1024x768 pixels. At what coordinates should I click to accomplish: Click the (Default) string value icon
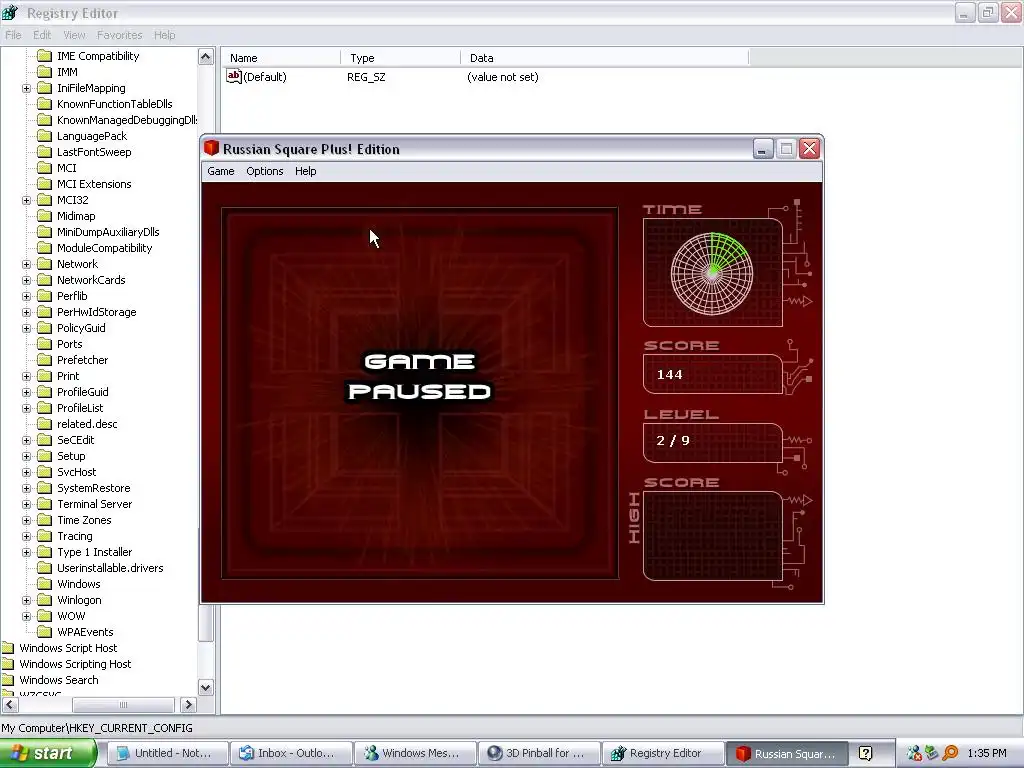pyautogui.click(x=233, y=76)
